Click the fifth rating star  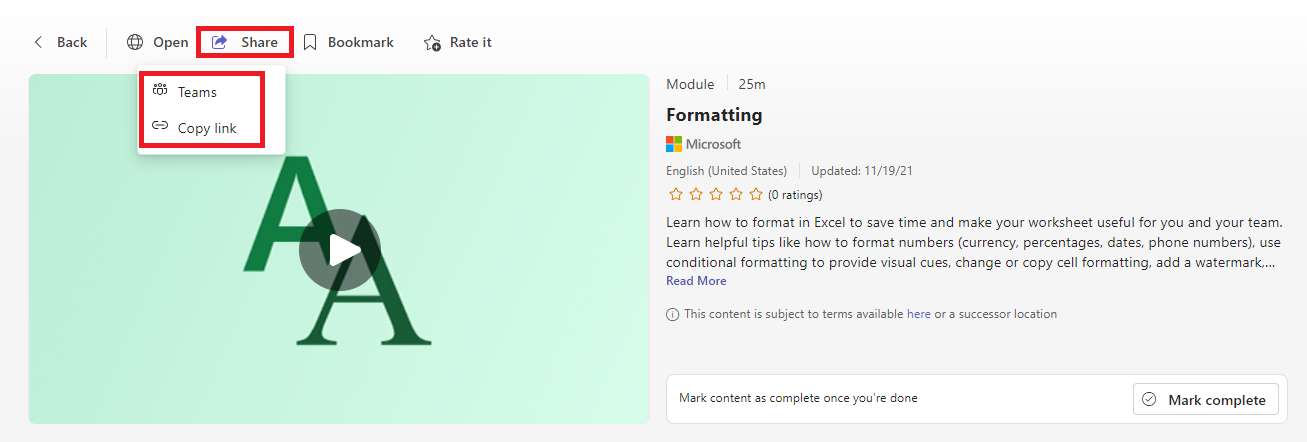[756, 194]
